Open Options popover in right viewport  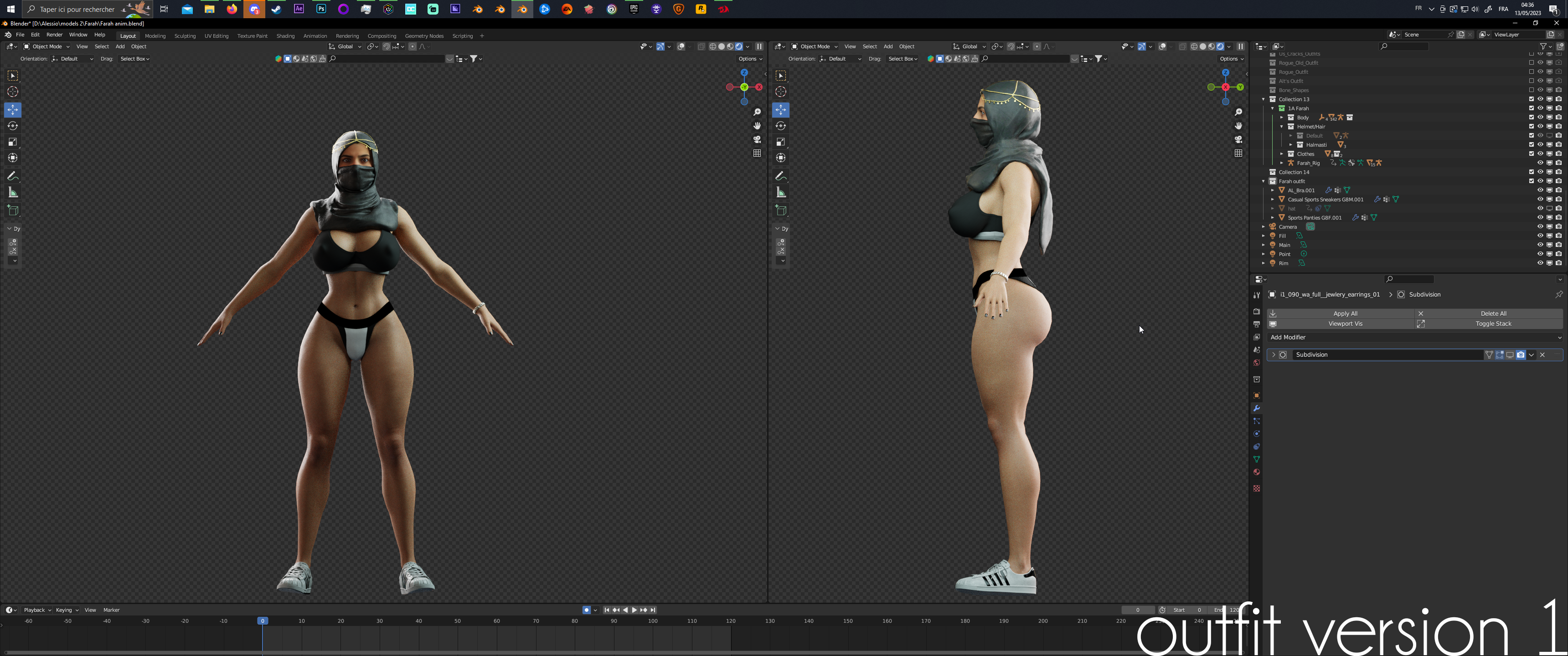[x=1231, y=59]
